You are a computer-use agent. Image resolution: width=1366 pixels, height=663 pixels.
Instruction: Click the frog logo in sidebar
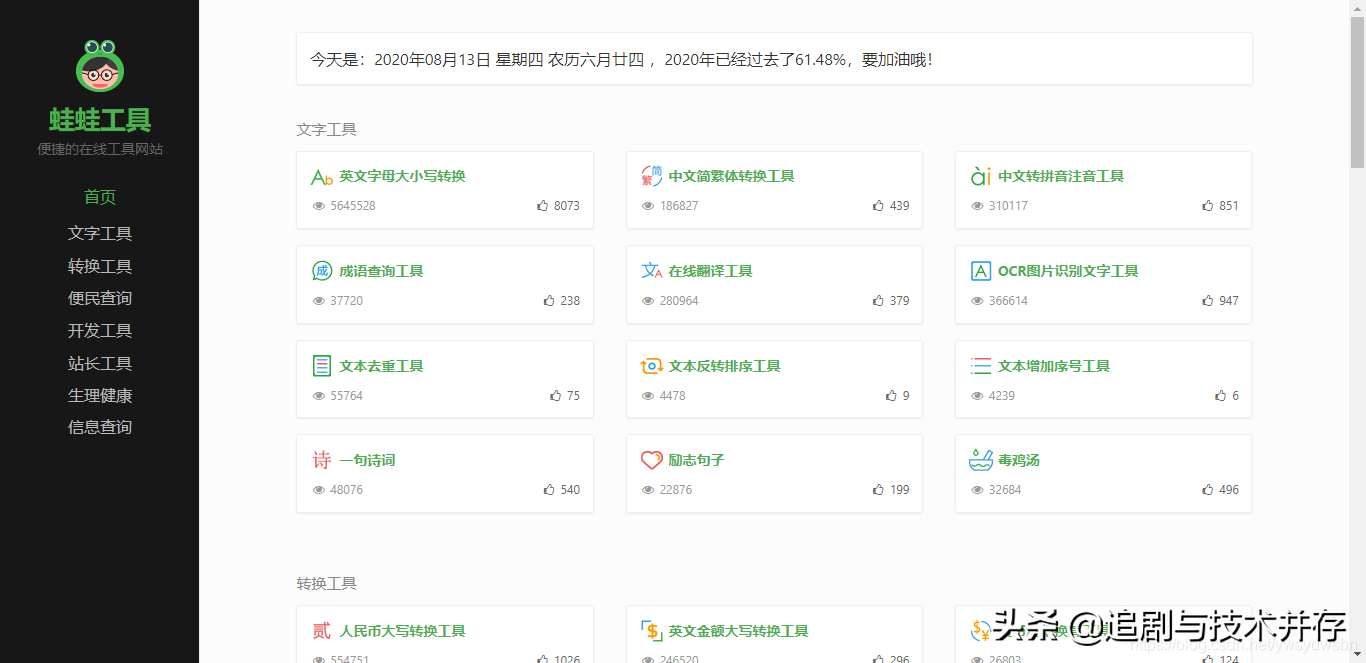point(100,65)
